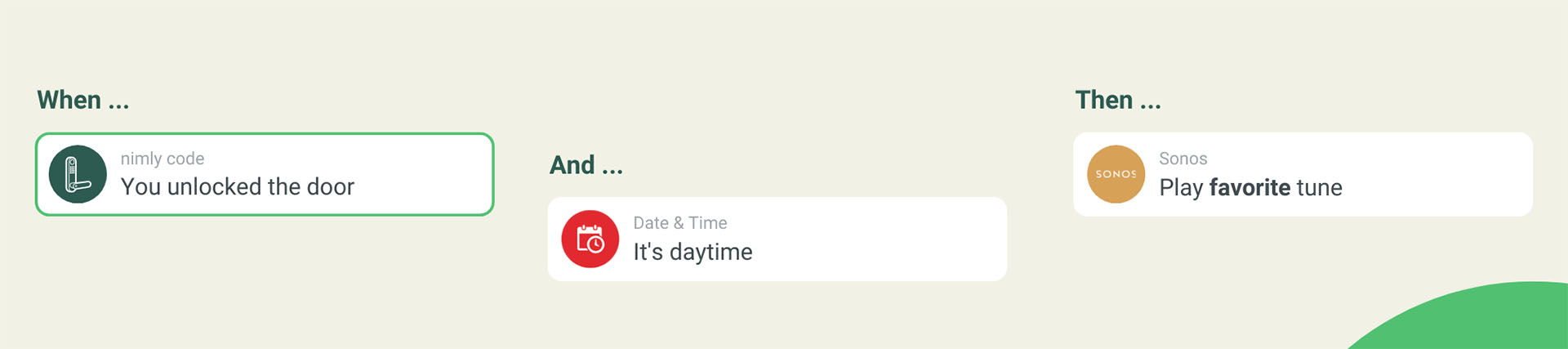Image resolution: width=1568 pixels, height=349 pixels.
Task: Click the 'Then ...' heading
Action: (x=1117, y=101)
